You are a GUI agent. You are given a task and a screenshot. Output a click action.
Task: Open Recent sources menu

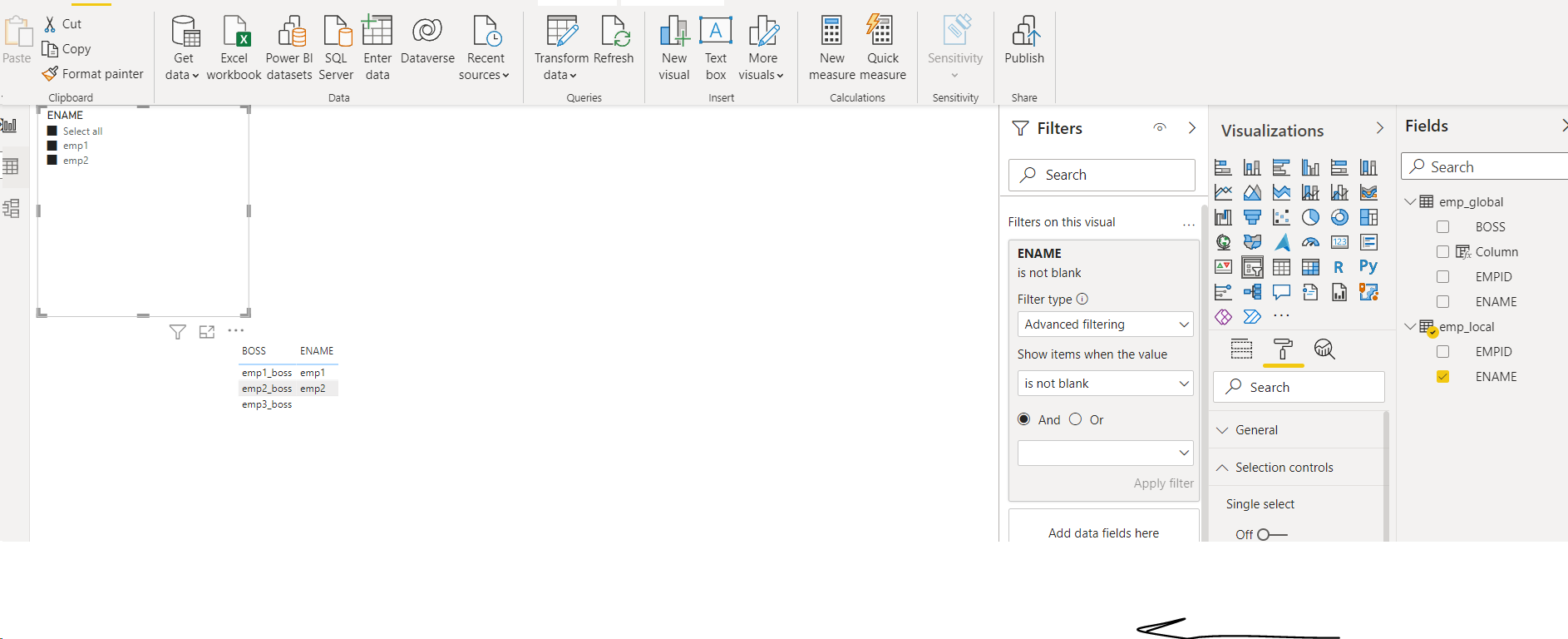click(x=485, y=48)
